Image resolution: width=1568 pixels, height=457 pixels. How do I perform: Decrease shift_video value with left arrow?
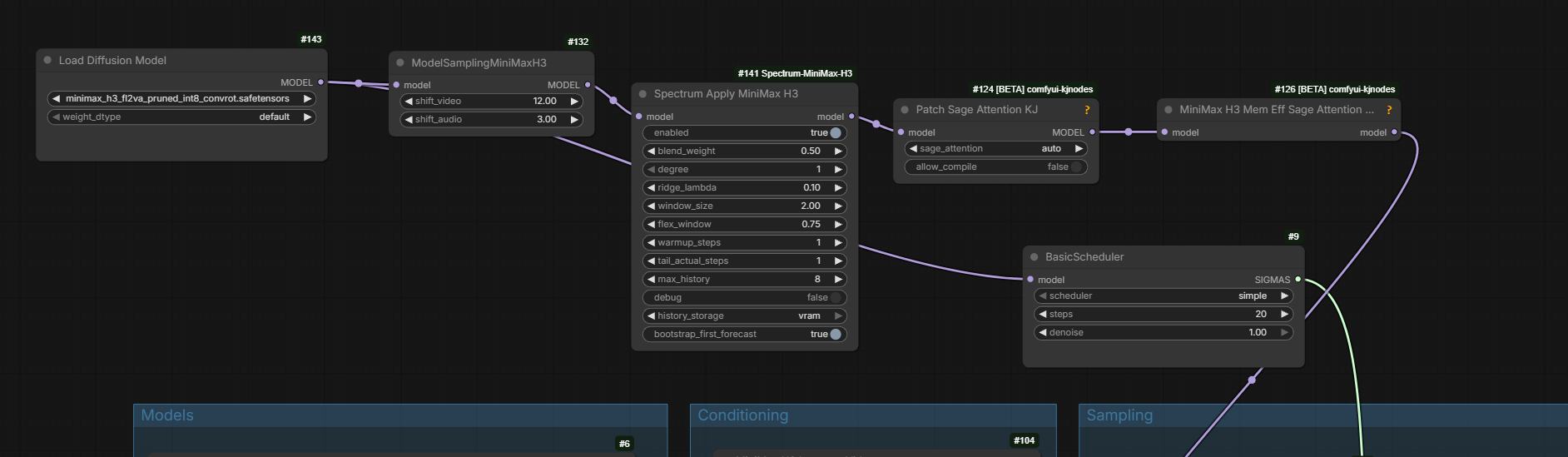(x=409, y=101)
